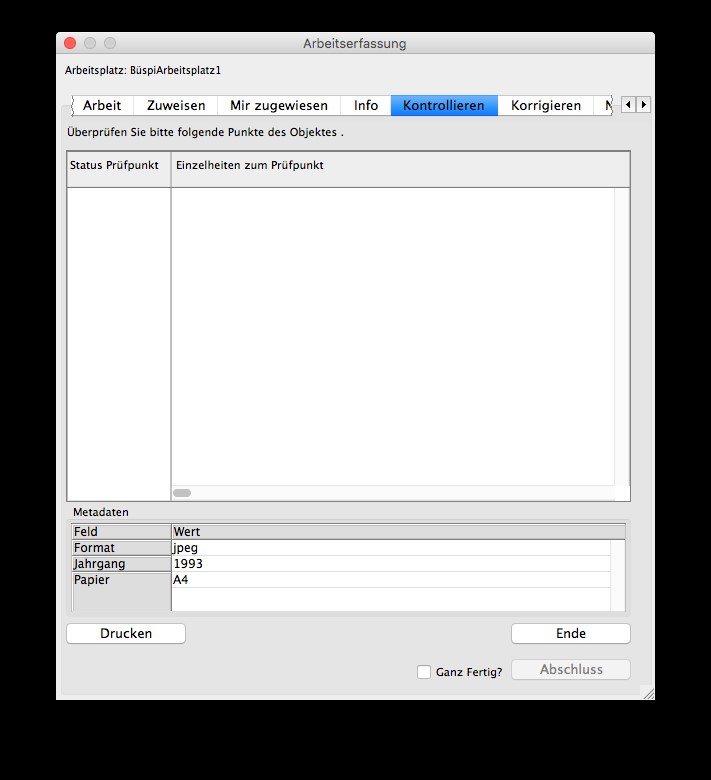
Task: Click the window resize grip corner
Action: coord(648,692)
